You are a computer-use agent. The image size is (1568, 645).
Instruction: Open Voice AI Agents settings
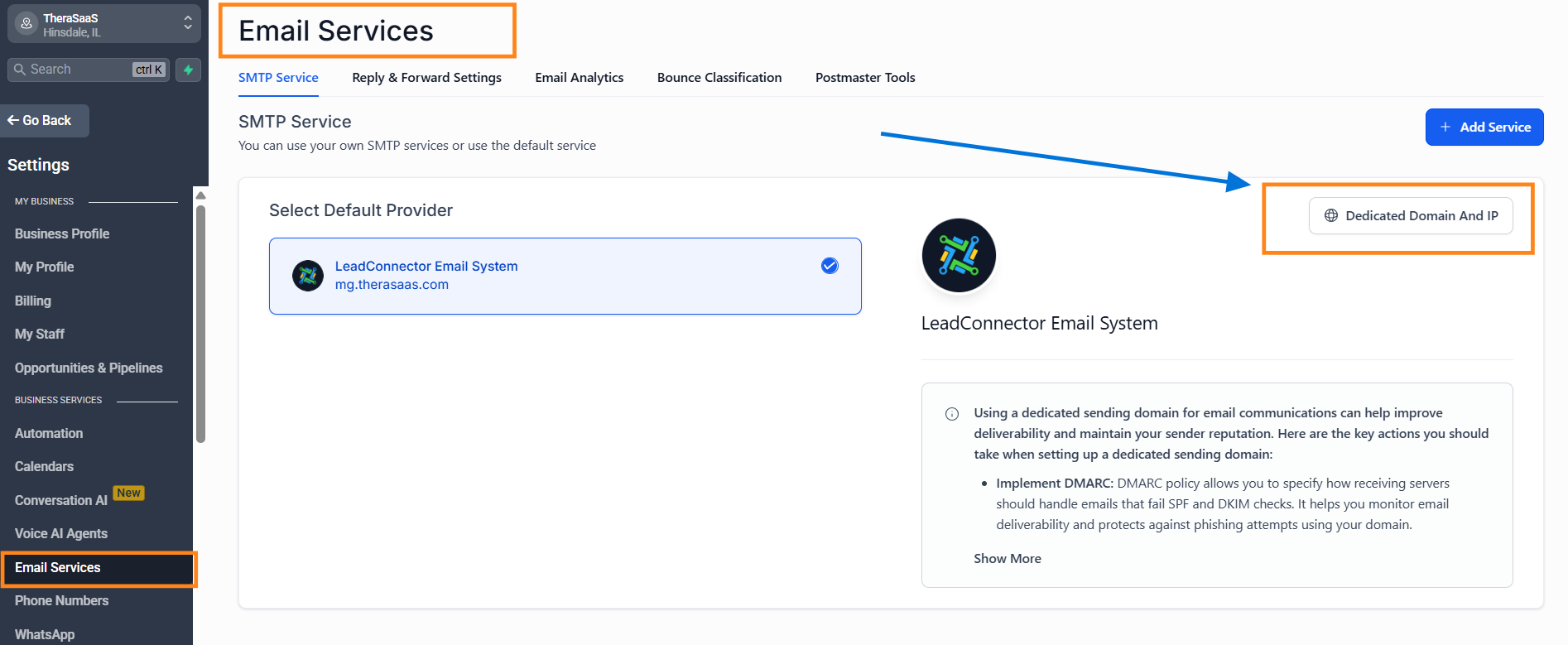tap(61, 534)
